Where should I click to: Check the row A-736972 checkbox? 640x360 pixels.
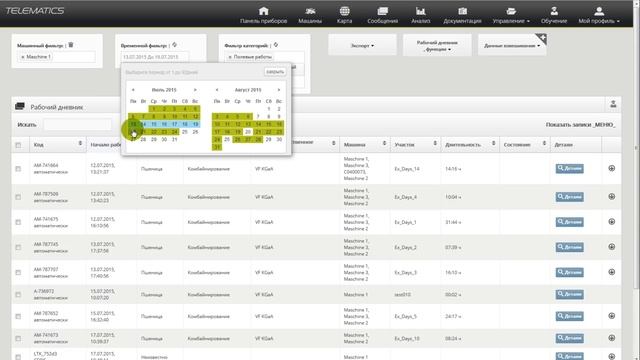(x=18, y=294)
